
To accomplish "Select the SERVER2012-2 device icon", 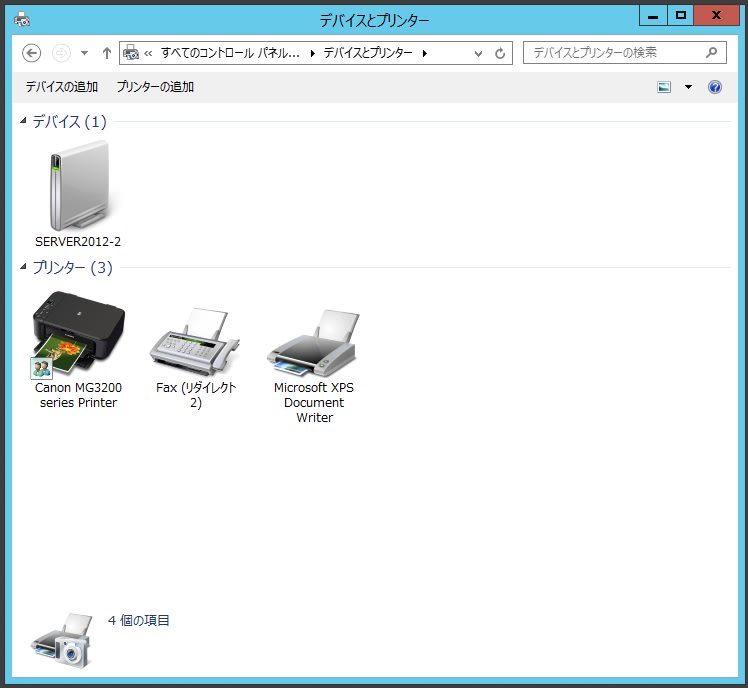I will [79, 185].
